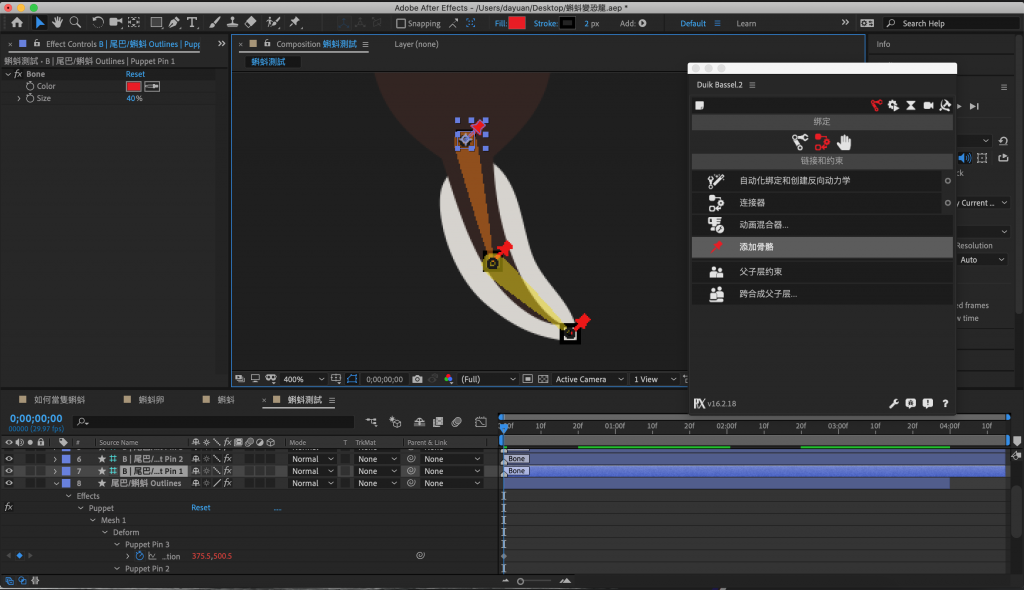
Task: Open Duik rigging panel icon
Action: [876, 105]
